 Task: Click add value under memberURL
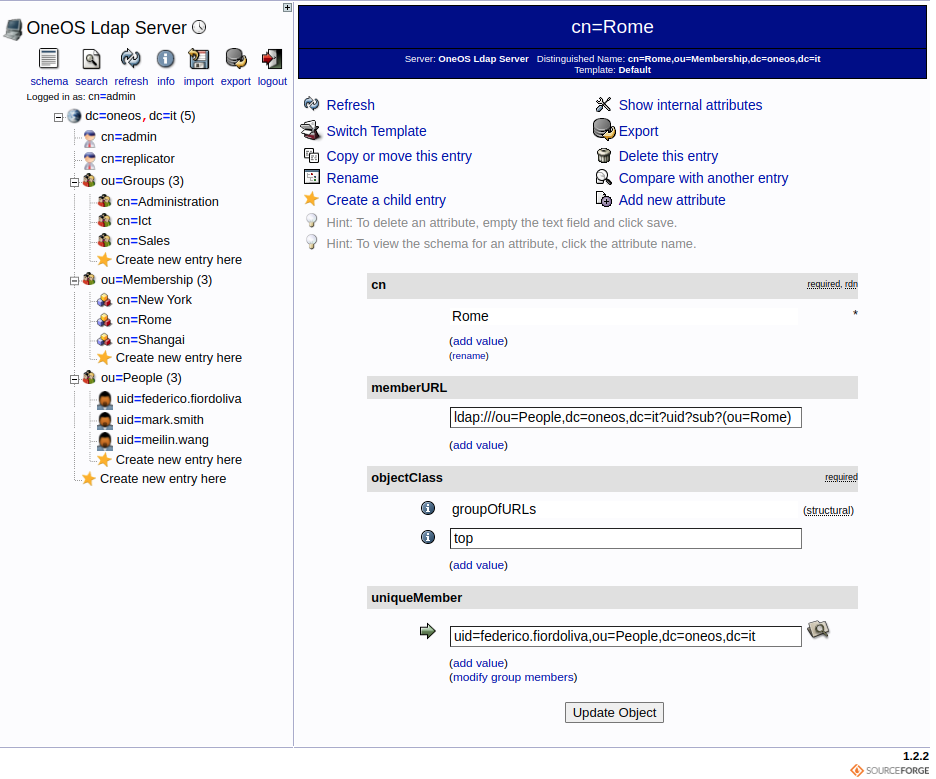click(x=478, y=445)
